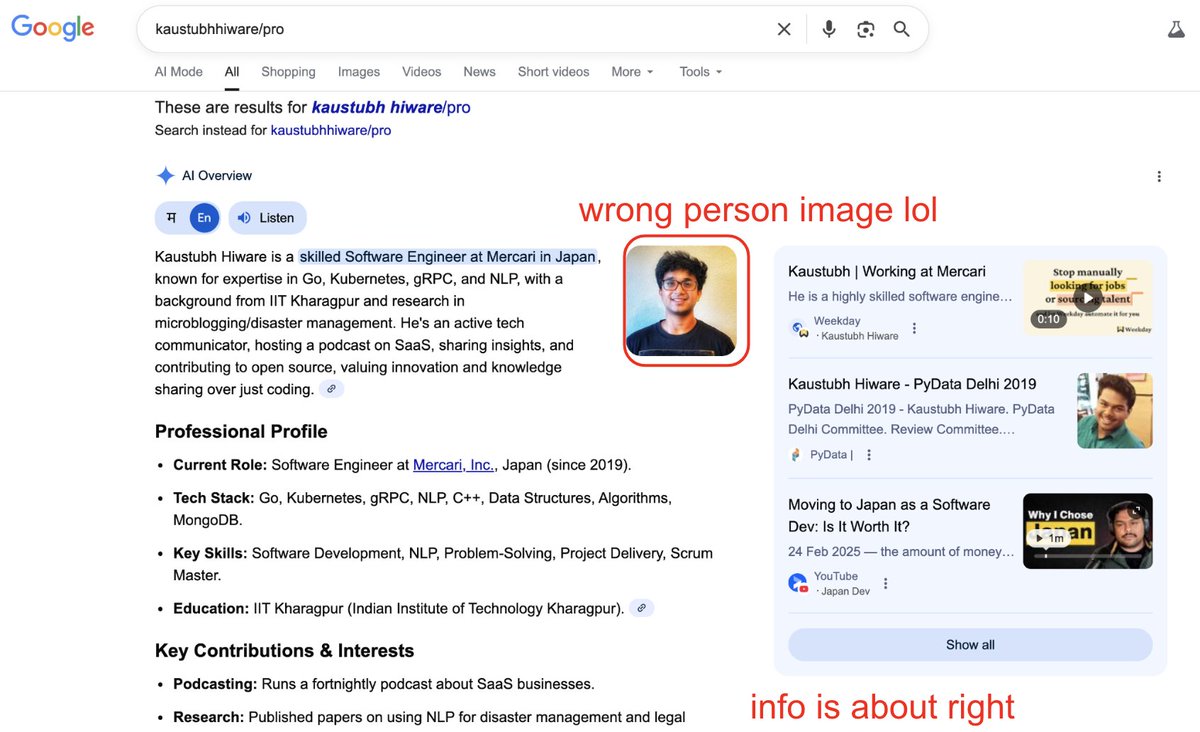This screenshot has height=732, width=1200.
Task: Click the Listen button
Action: click(267, 218)
